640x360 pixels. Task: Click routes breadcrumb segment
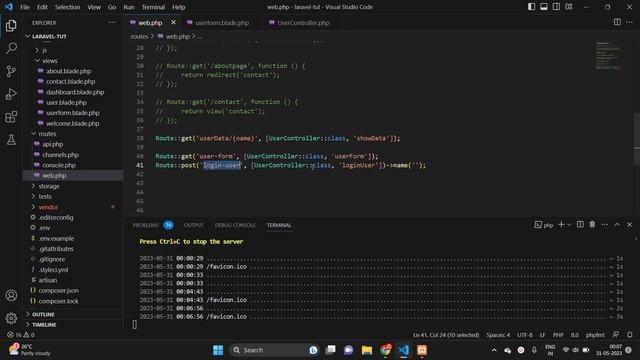click(139, 36)
